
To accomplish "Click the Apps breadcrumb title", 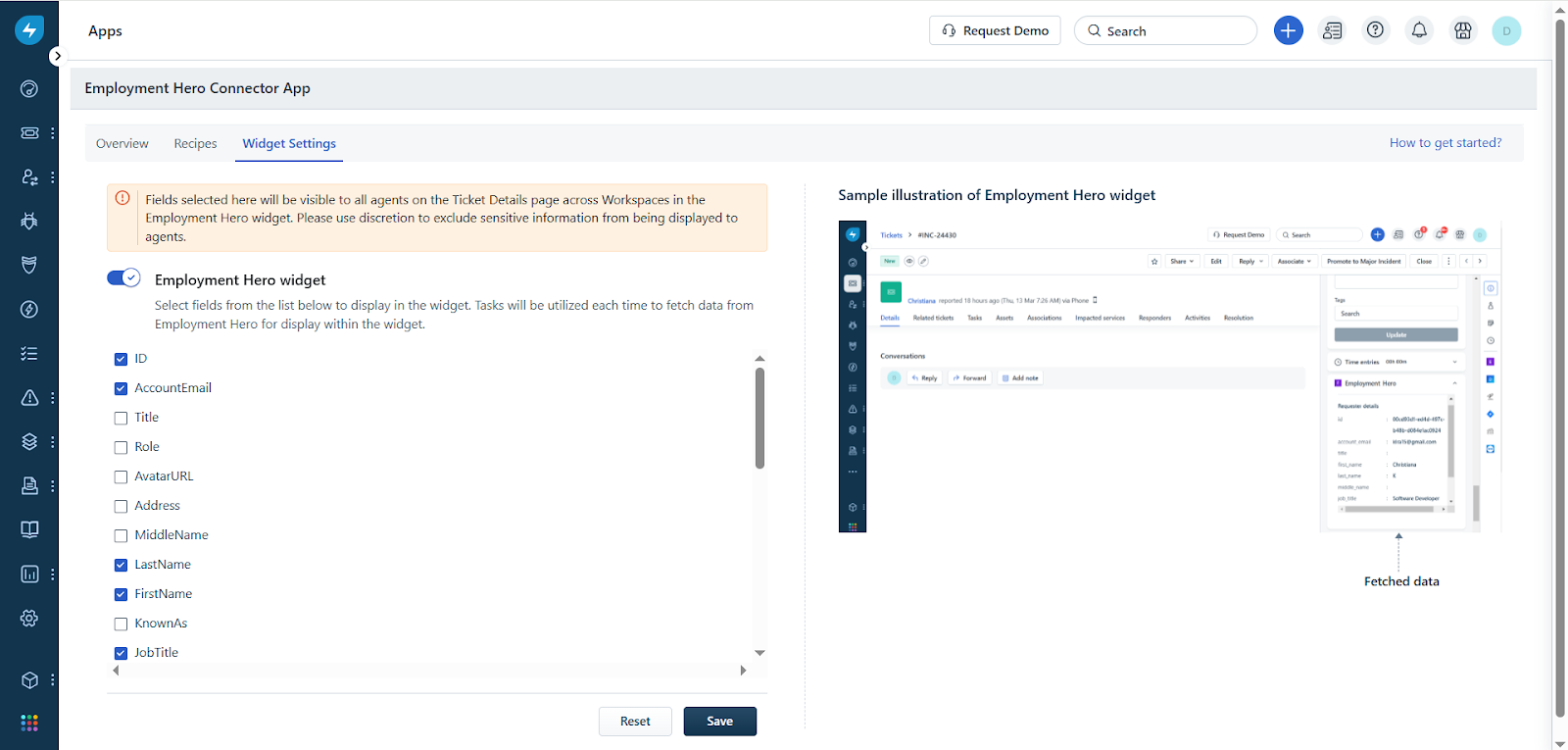I will click(105, 30).
